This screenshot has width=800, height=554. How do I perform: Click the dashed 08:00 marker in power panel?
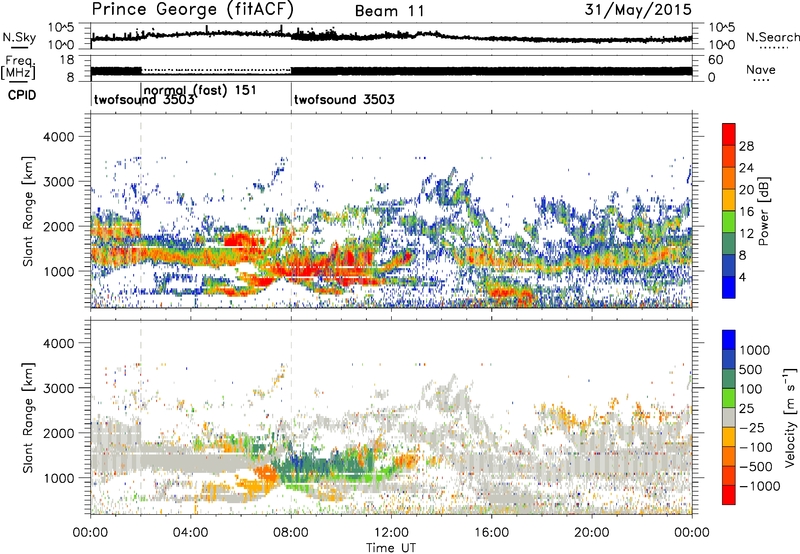[291, 211]
